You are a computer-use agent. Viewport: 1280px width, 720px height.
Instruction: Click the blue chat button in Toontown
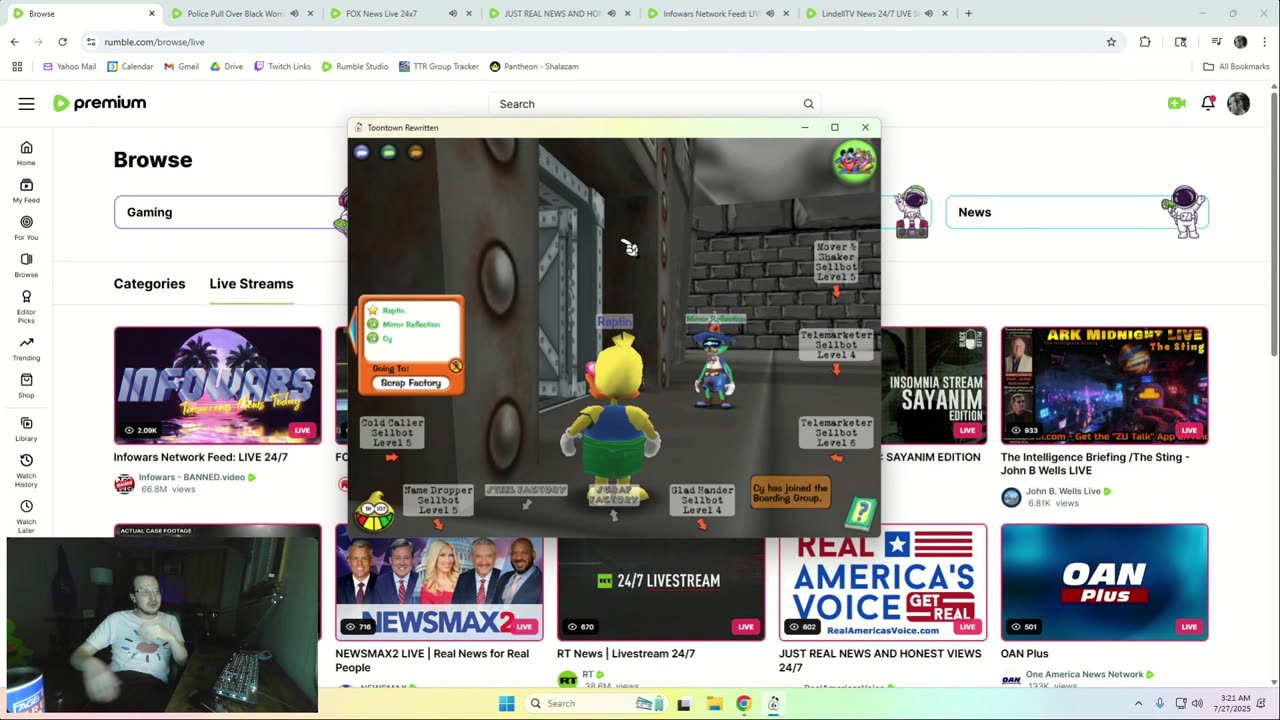pyautogui.click(x=362, y=152)
